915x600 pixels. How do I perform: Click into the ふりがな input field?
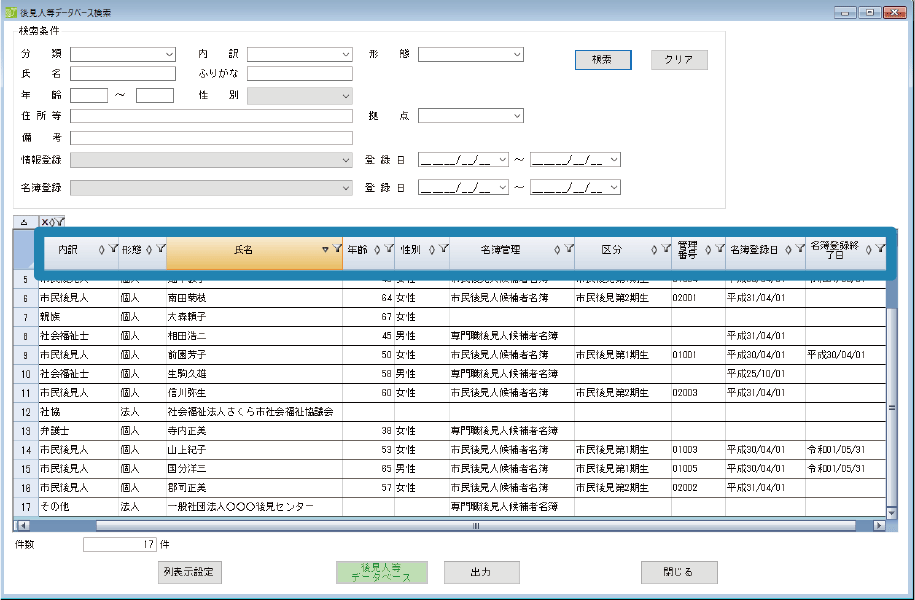point(299,74)
